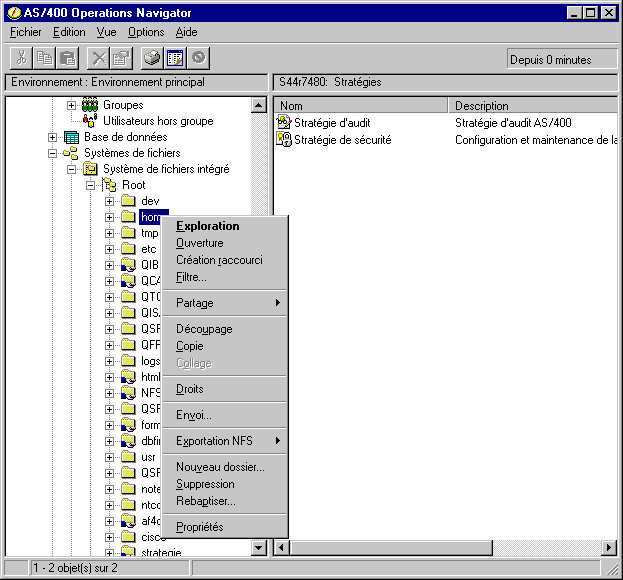
Task: Select the Stratégie d'audit row name
Action: pos(332,123)
